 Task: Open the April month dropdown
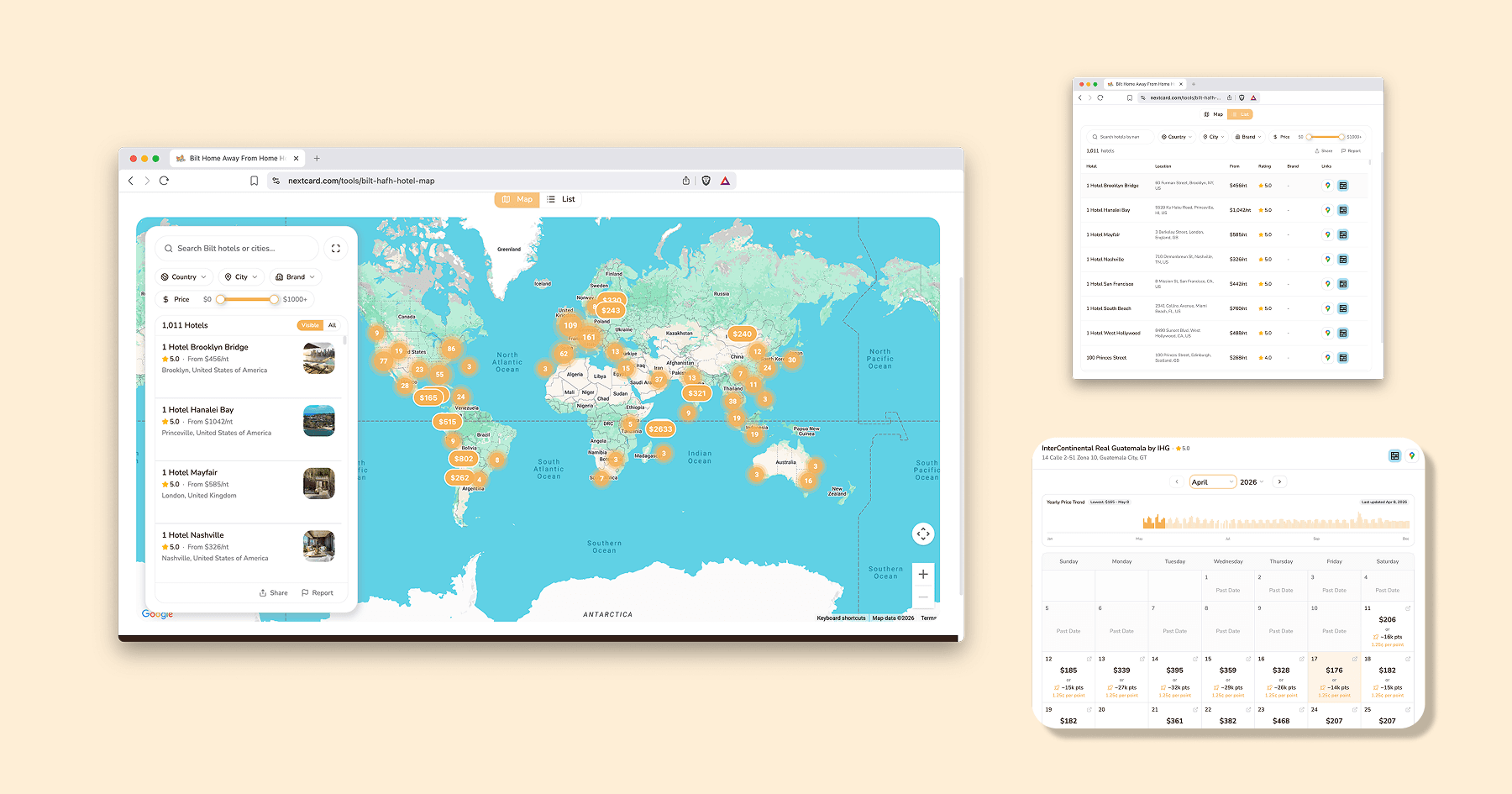pos(1213,482)
